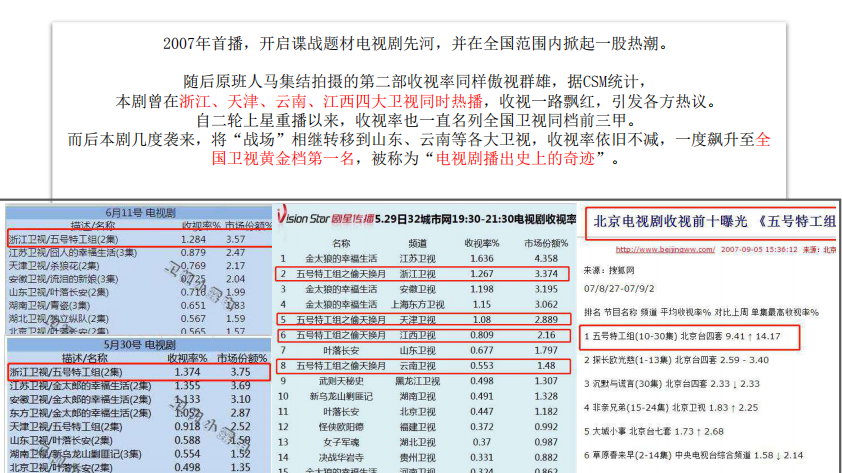This screenshot has height=473, width=842.
Task: Click the Zhejiang TV row with rating 1.284
Action: click(x=138, y=240)
